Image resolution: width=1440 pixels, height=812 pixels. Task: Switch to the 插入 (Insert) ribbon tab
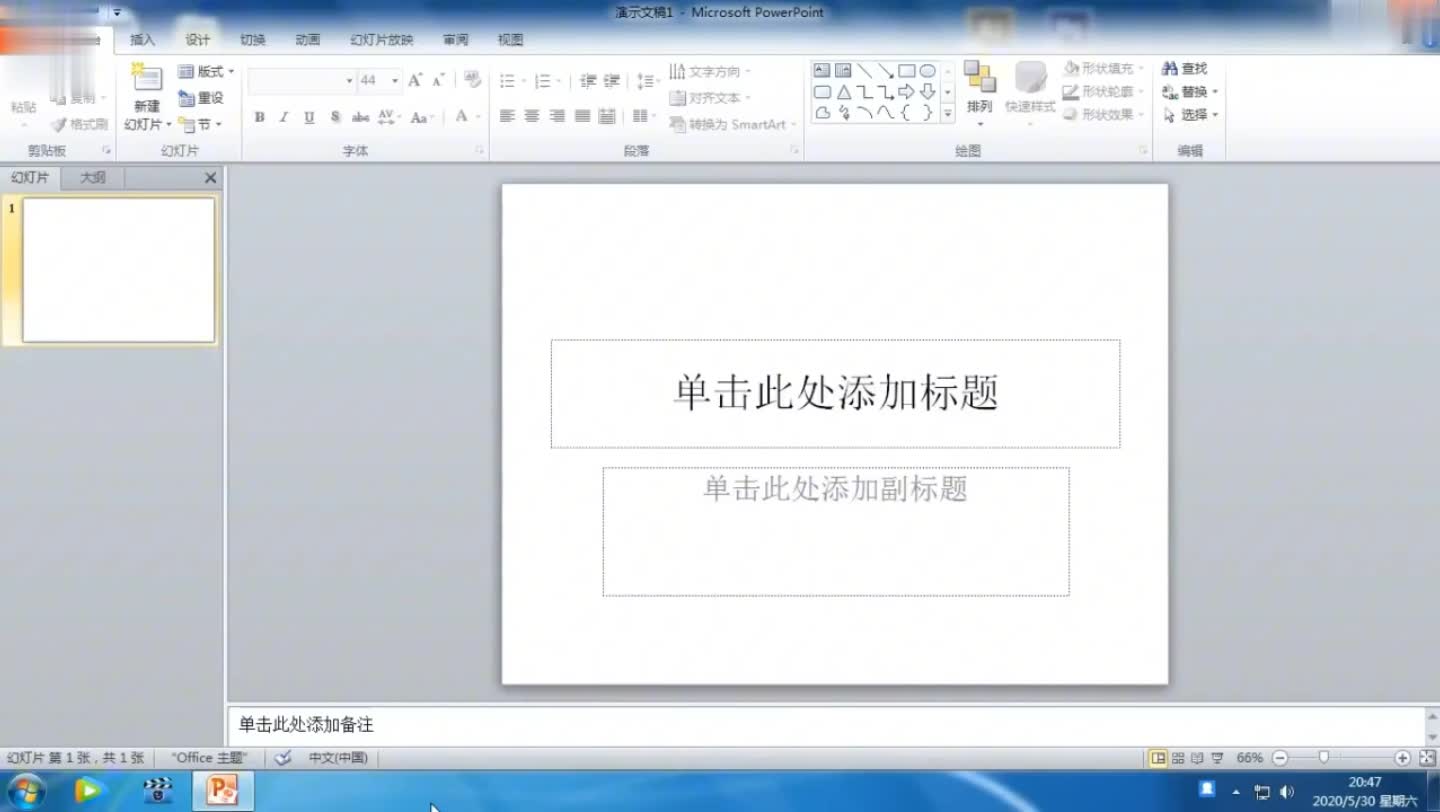[x=141, y=39]
